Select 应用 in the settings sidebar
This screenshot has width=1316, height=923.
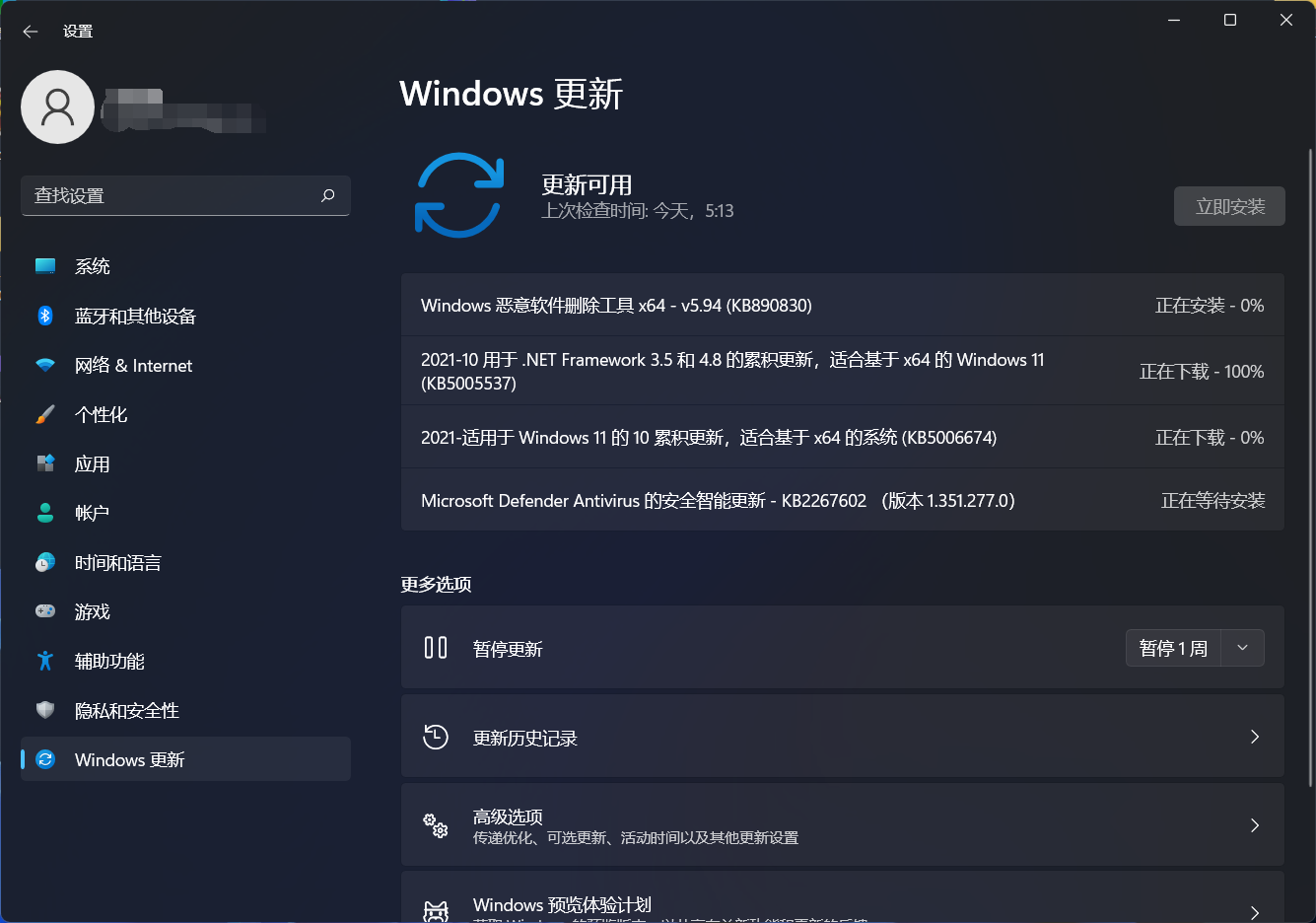click(93, 463)
